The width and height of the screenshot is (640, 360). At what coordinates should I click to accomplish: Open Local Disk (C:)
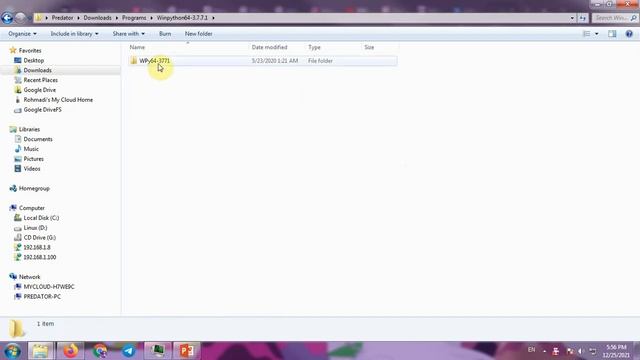pos(41,218)
